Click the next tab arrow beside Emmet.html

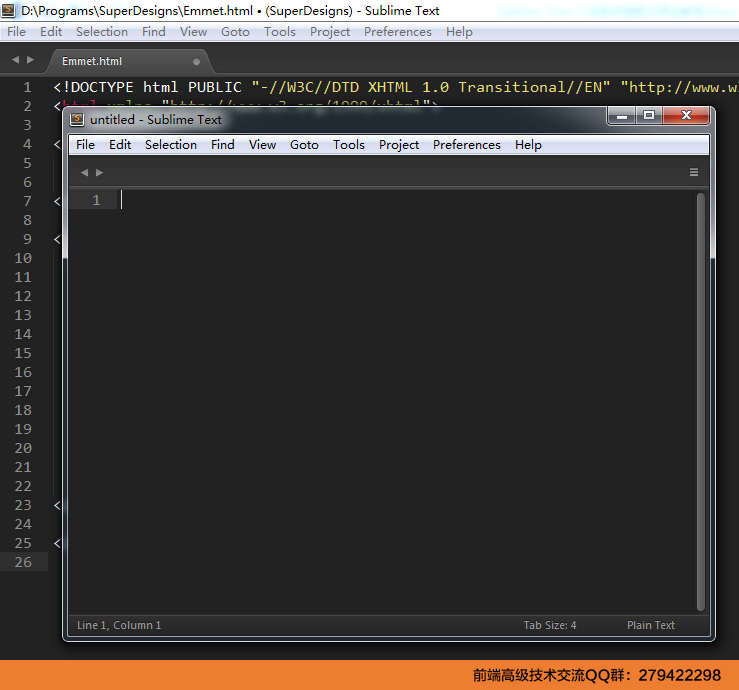click(31, 59)
